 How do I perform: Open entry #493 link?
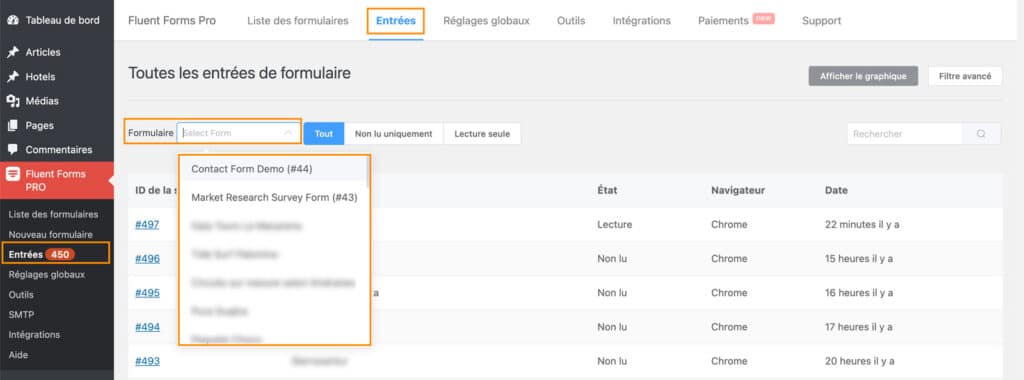(x=148, y=360)
